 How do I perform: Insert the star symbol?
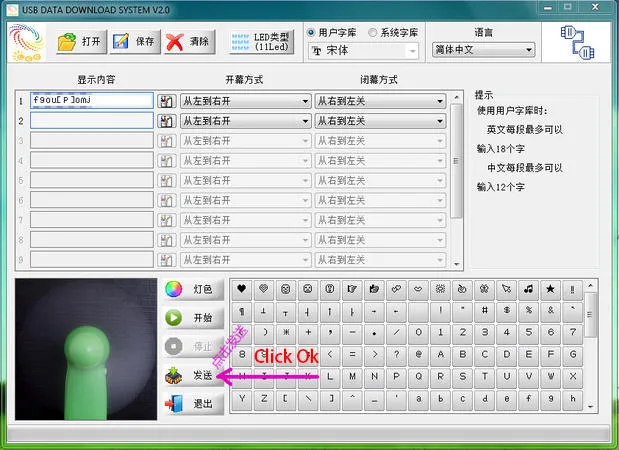pyautogui.click(x=550, y=289)
